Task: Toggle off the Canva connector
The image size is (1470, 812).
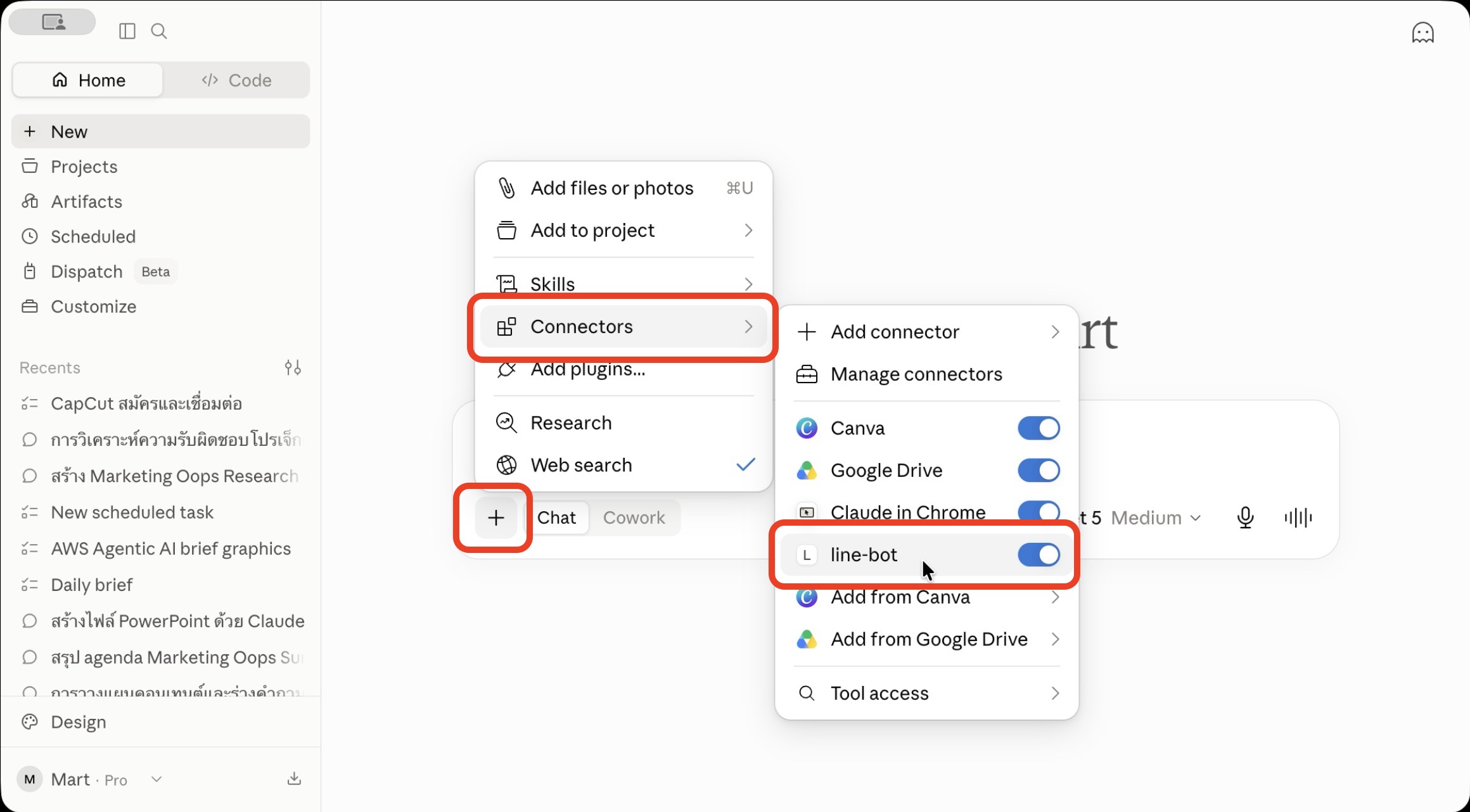Action: [1039, 428]
